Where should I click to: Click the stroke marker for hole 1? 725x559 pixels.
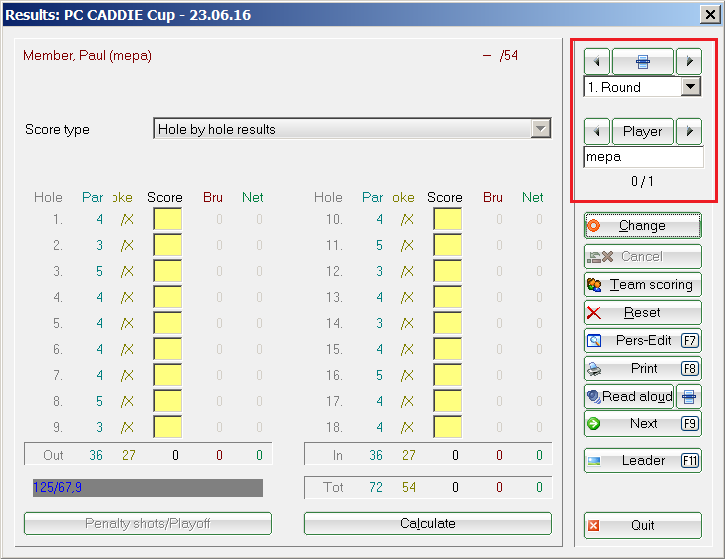[x=127, y=219]
